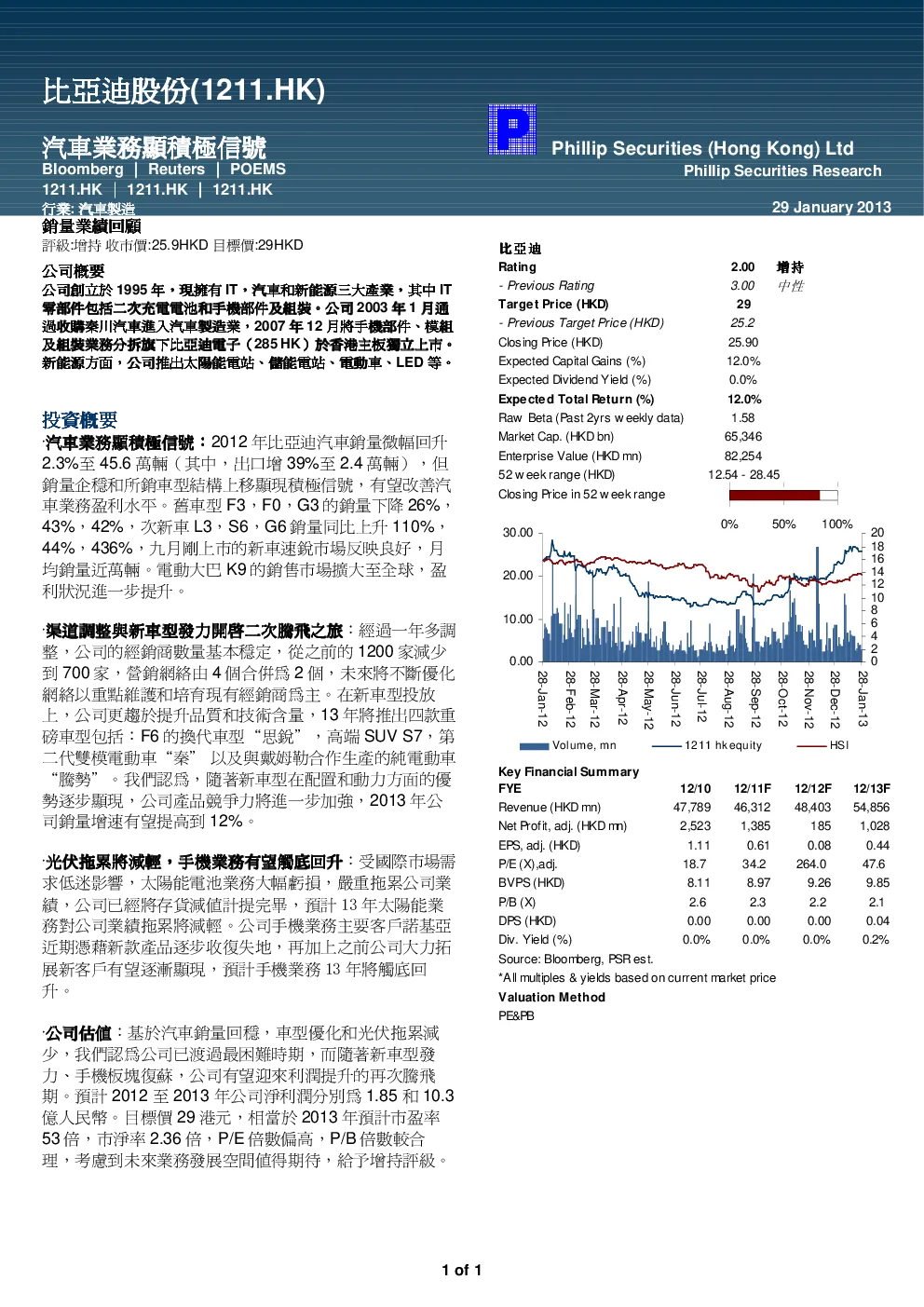
Task: Click the Expected Total Return 12.0% value
Action: [x=744, y=400]
